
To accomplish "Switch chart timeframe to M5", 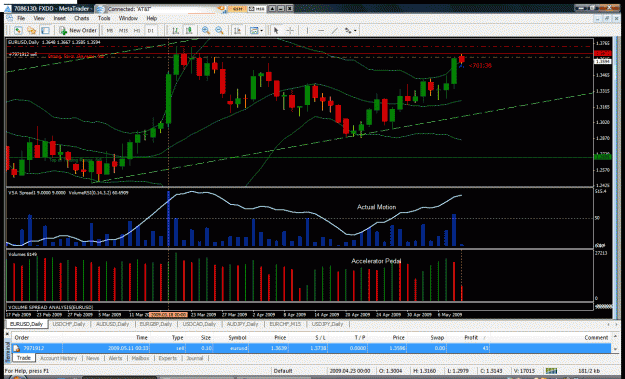I will click(110, 30).
